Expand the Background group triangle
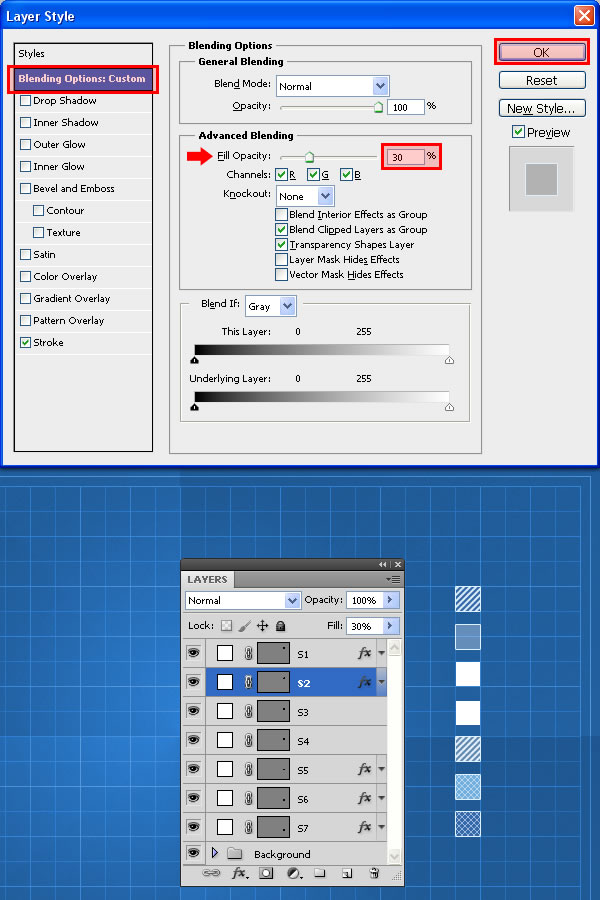Screen dimensions: 600x900 [215, 853]
